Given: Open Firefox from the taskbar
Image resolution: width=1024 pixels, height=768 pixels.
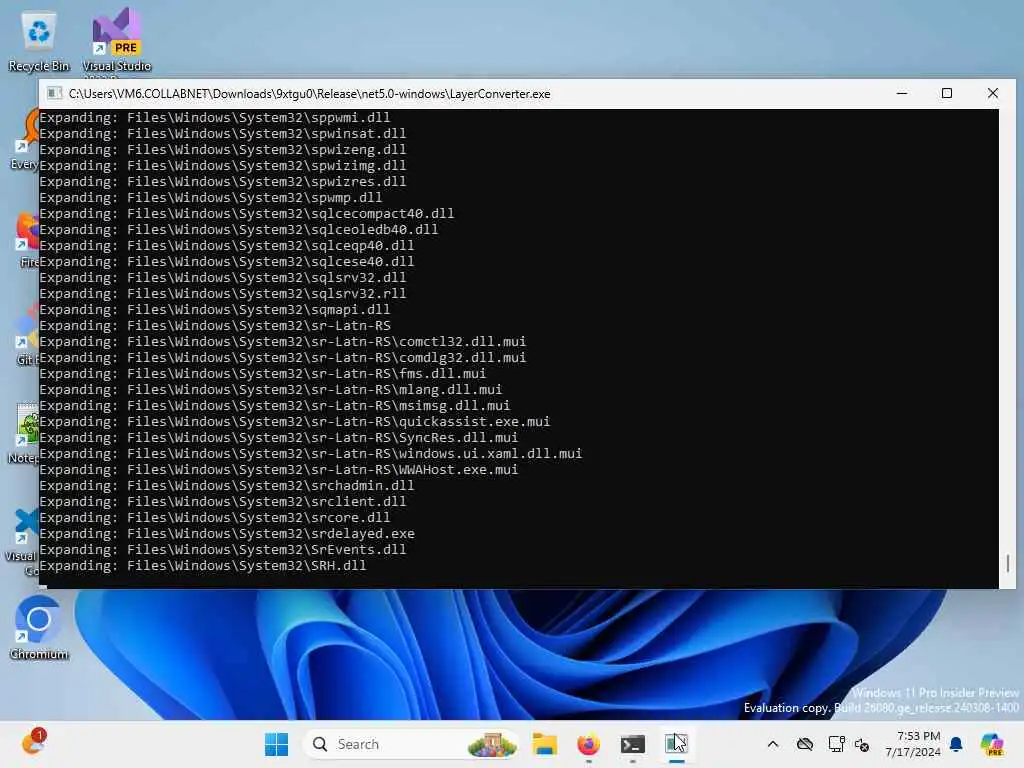Looking at the screenshot, I should point(588,744).
